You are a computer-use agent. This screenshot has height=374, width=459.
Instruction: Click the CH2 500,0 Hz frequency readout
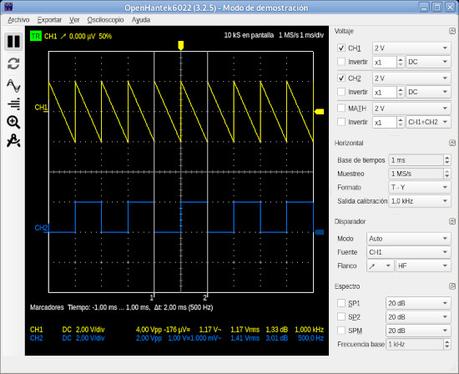pos(310,338)
